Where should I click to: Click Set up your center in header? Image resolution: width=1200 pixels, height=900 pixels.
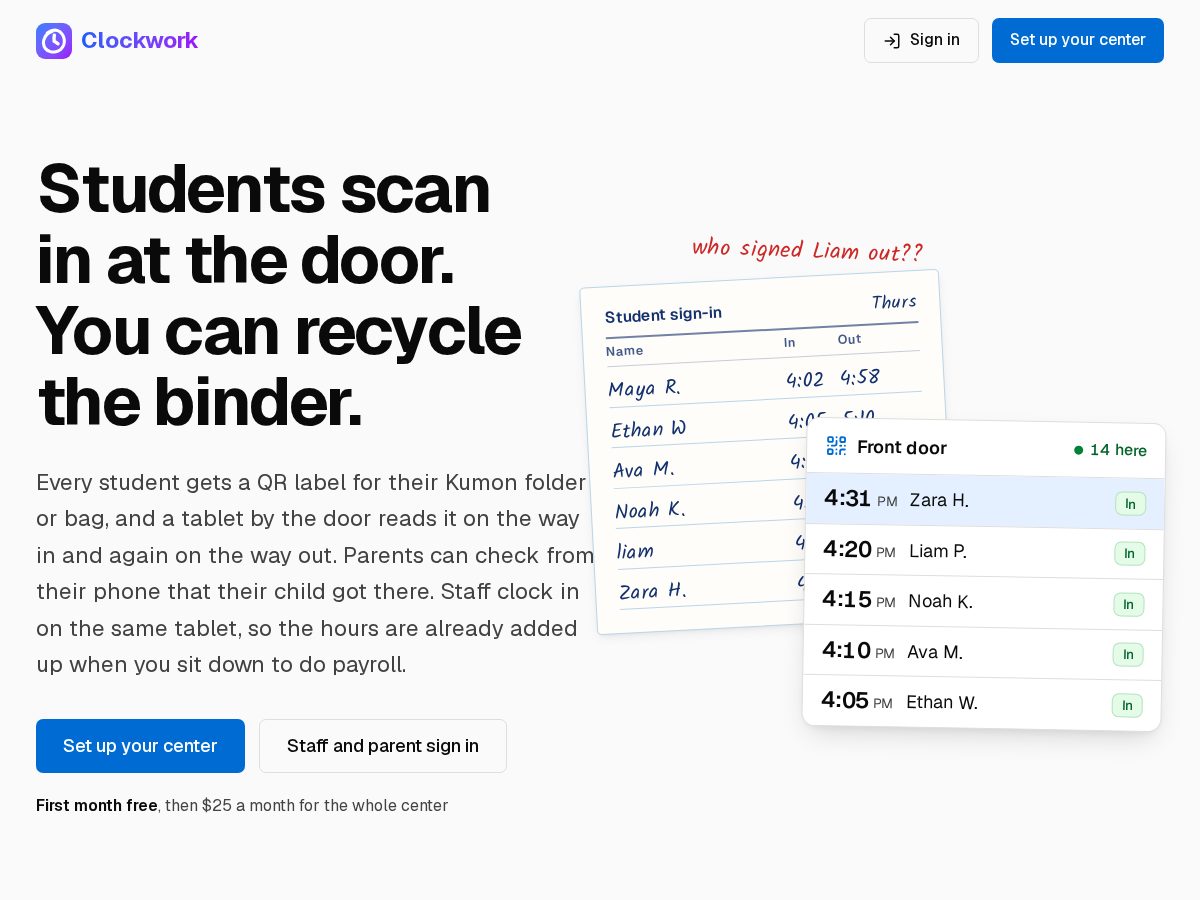(1078, 40)
